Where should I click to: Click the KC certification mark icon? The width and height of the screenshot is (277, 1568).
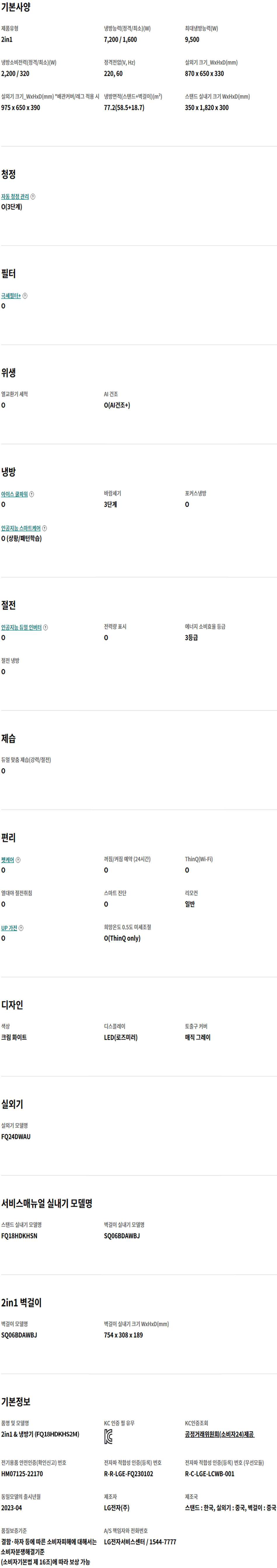pyautogui.click(x=108, y=1437)
